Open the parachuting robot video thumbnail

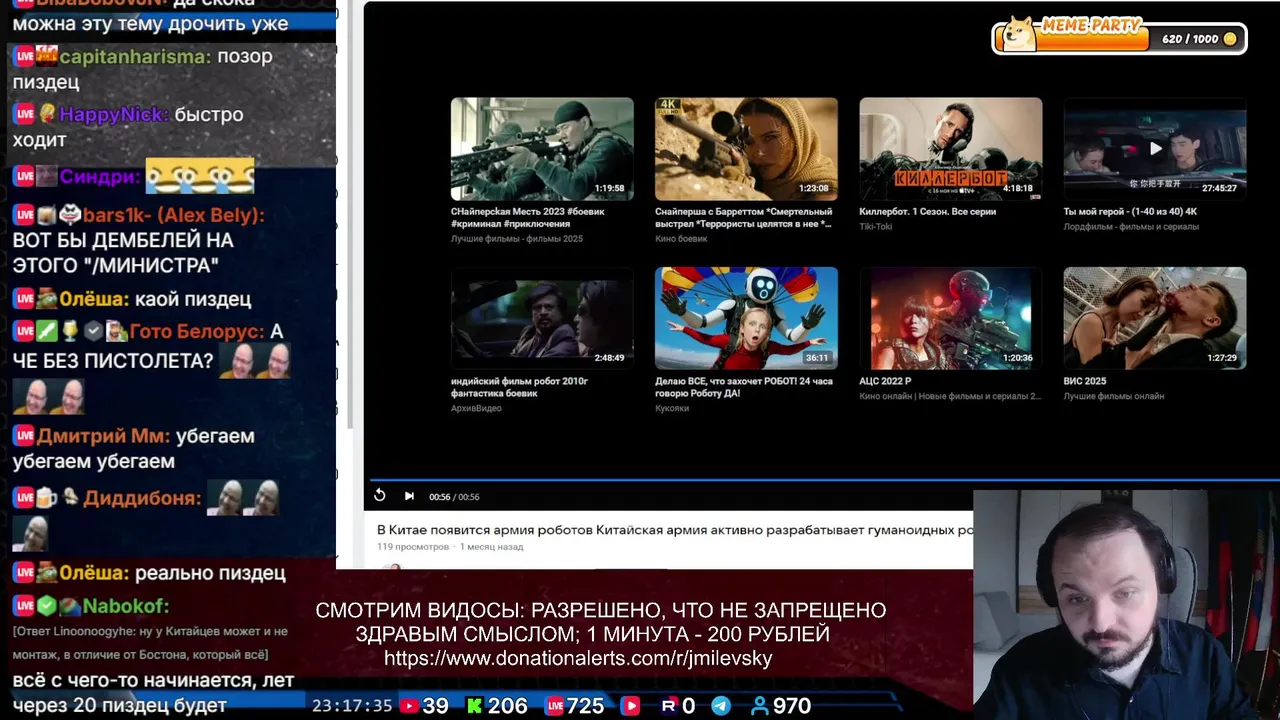[746, 318]
